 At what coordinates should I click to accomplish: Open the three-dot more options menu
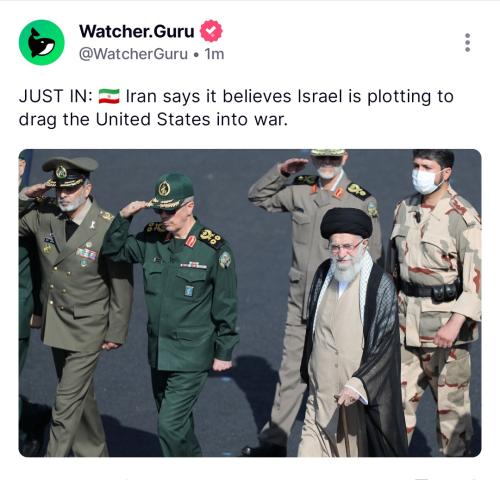(467, 42)
